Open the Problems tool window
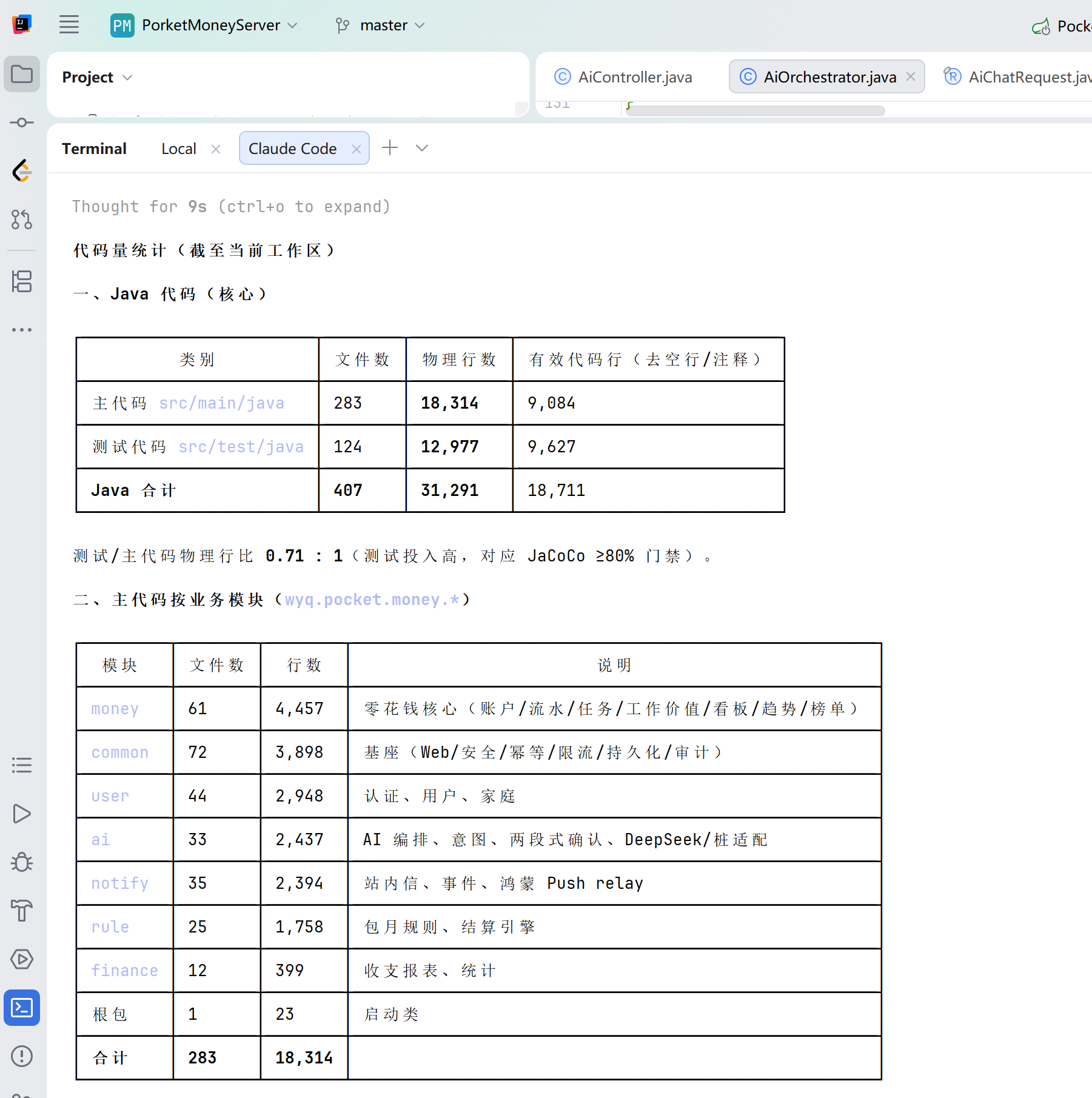The height and width of the screenshot is (1098, 1092). 22,1056
